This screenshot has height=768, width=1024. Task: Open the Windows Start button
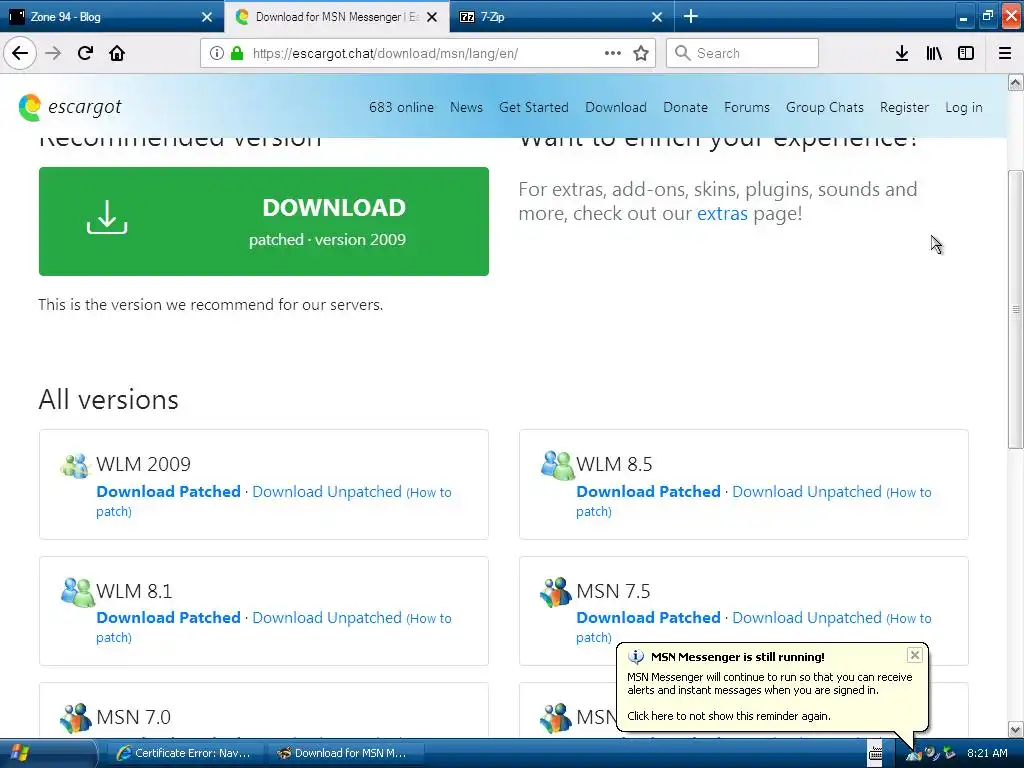pyautogui.click(x=20, y=754)
